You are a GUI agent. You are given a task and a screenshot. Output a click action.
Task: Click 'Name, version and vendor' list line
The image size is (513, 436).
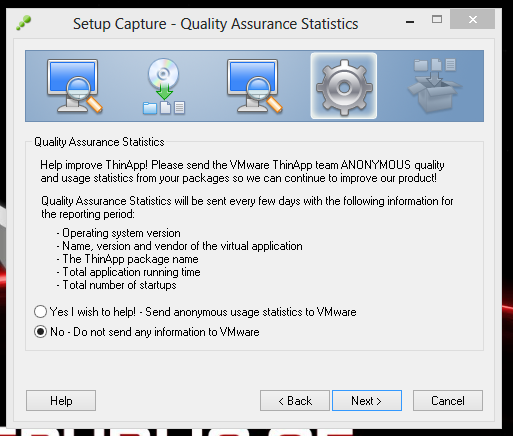tap(179, 246)
